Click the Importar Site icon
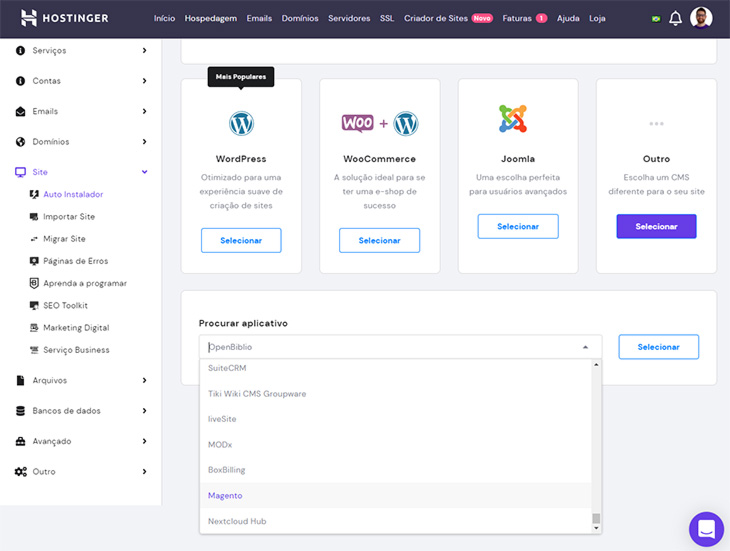This screenshot has width=730, height=551. (34, 217)
